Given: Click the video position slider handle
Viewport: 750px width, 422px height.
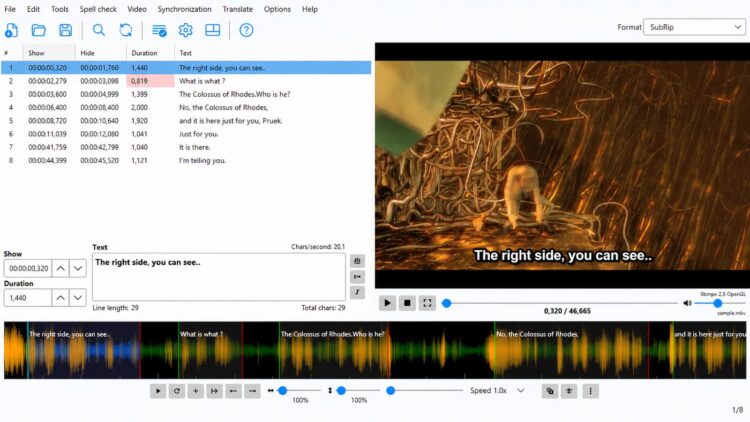Looking at the screenshot, I should 446,303.
